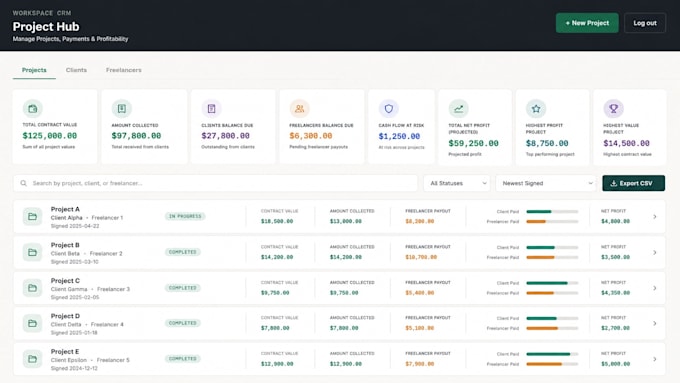Expand Project B row chevron
The image size is (680, 383).
655,252
